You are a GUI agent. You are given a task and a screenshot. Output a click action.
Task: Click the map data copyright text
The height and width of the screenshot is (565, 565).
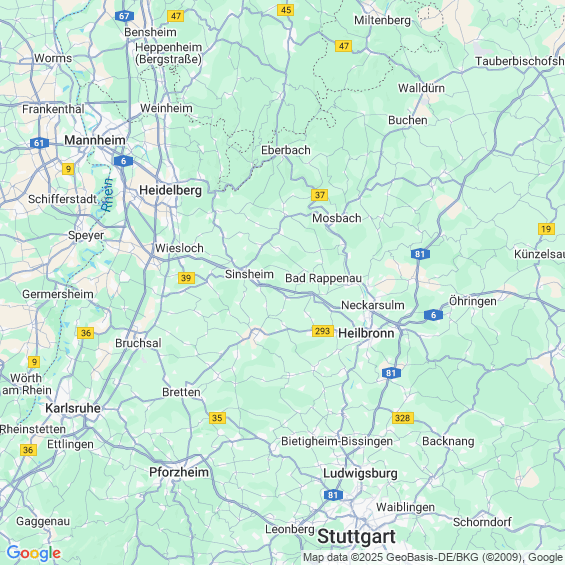coord(433,557)
